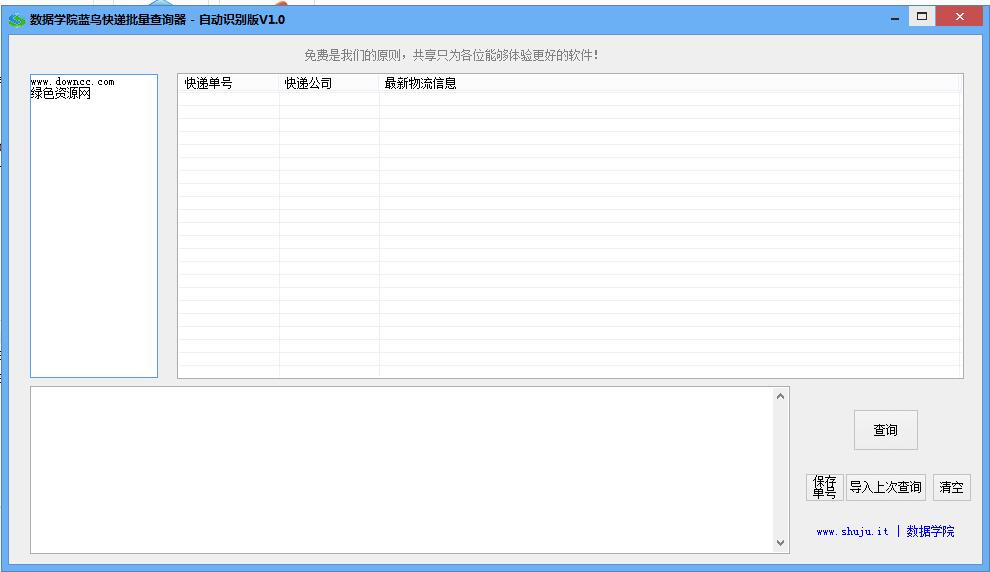Image resolution: width=990 pixels, height=572 pixels.
Task: Click the 查询 button
Action: click(x=885, y=430)
